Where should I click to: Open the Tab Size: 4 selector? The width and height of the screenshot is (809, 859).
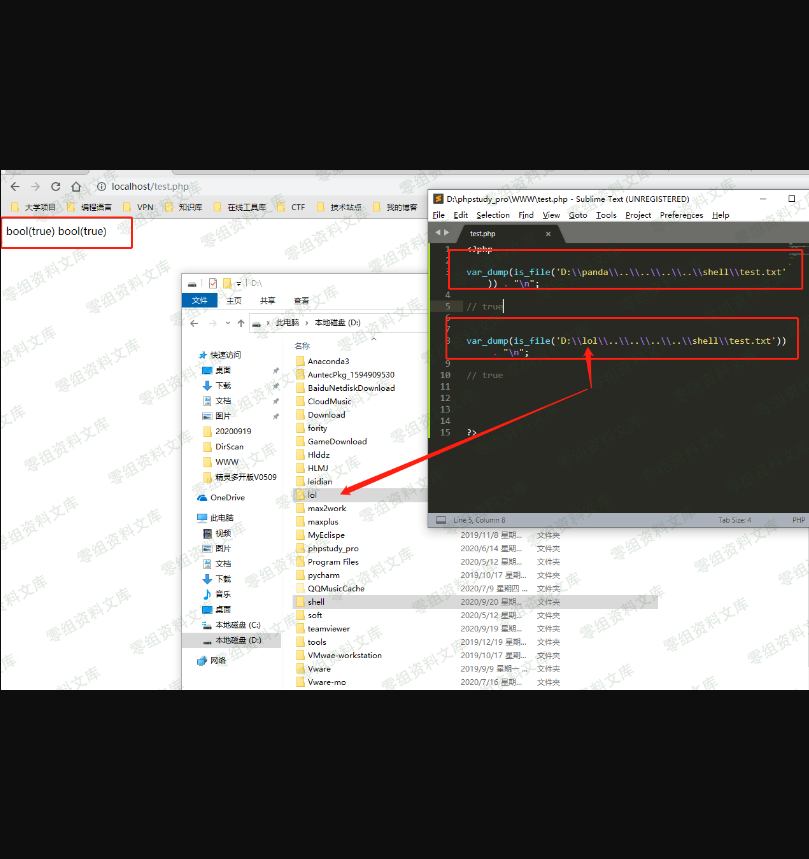tap(734, 520)
